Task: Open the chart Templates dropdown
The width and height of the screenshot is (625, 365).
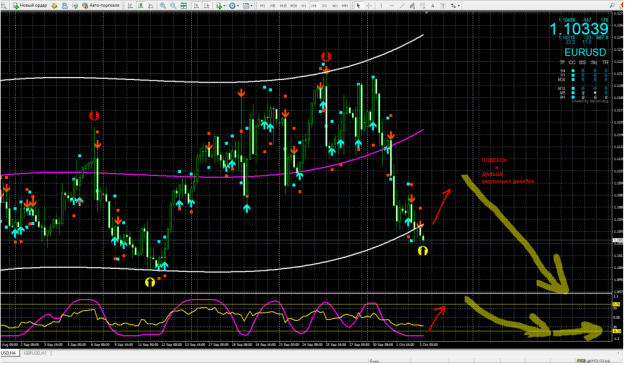Action: coord(247,6)
